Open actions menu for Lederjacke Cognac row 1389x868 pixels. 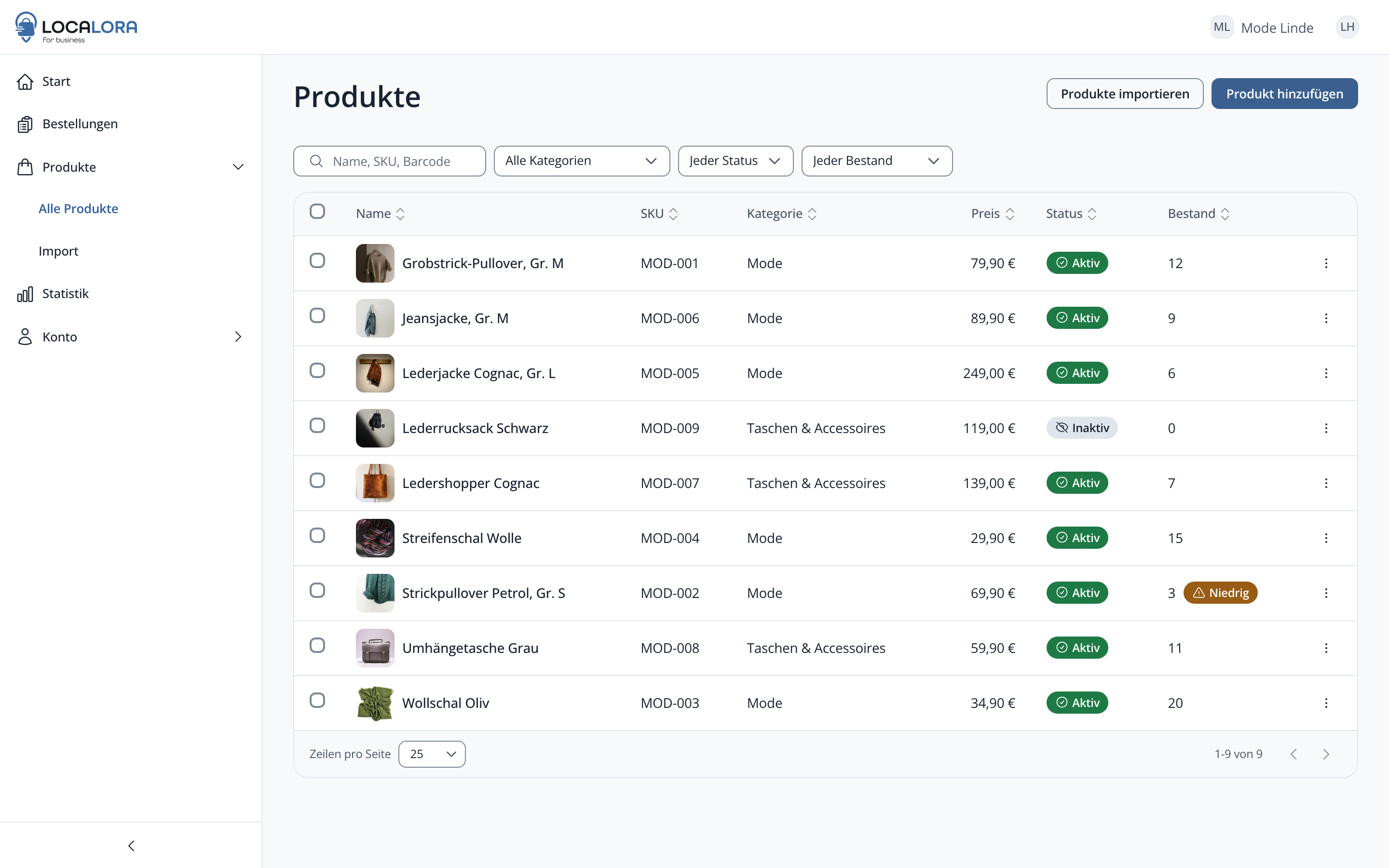[x=1326, y=373]
